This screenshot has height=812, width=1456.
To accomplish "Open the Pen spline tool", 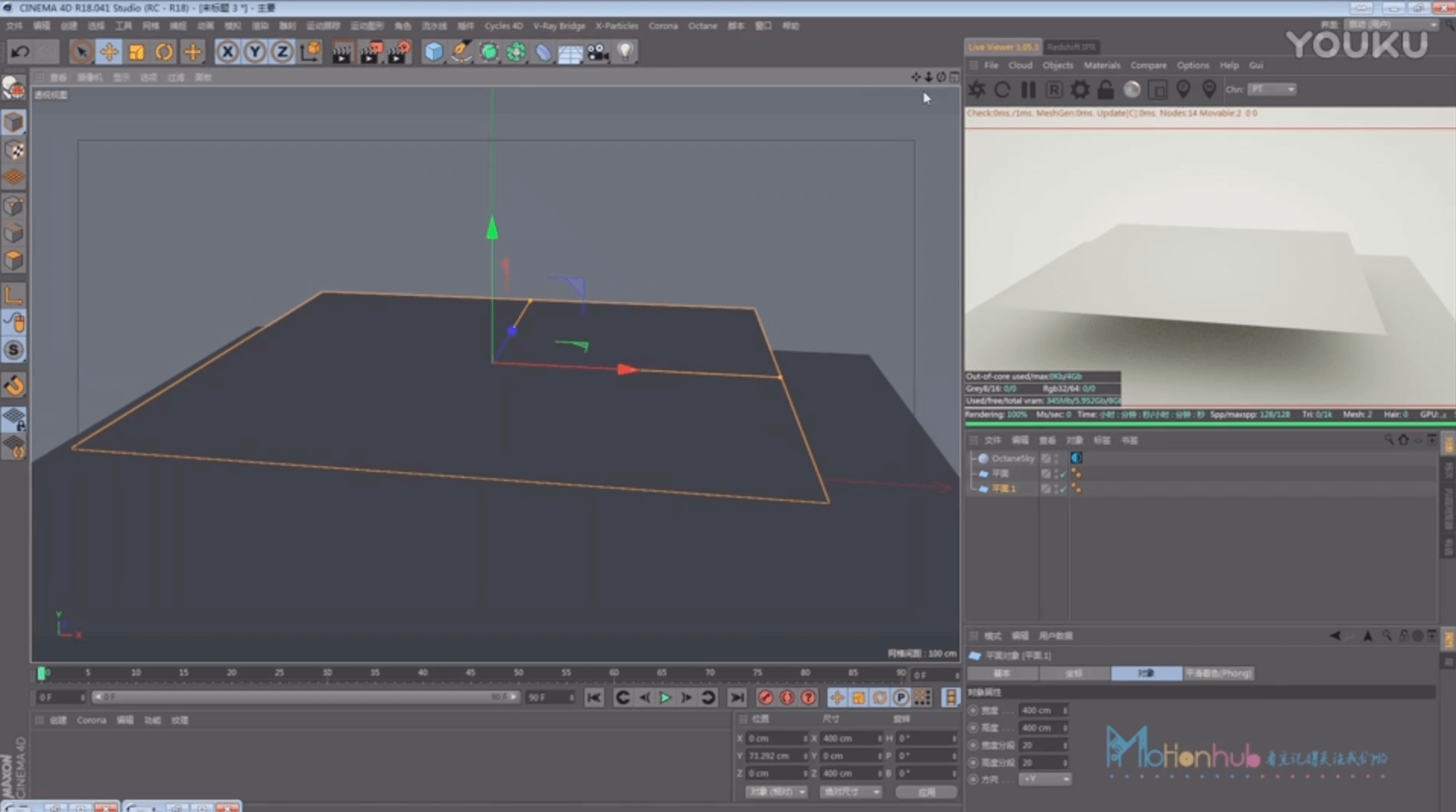I will pyautogui.click(x=461, y=52).
